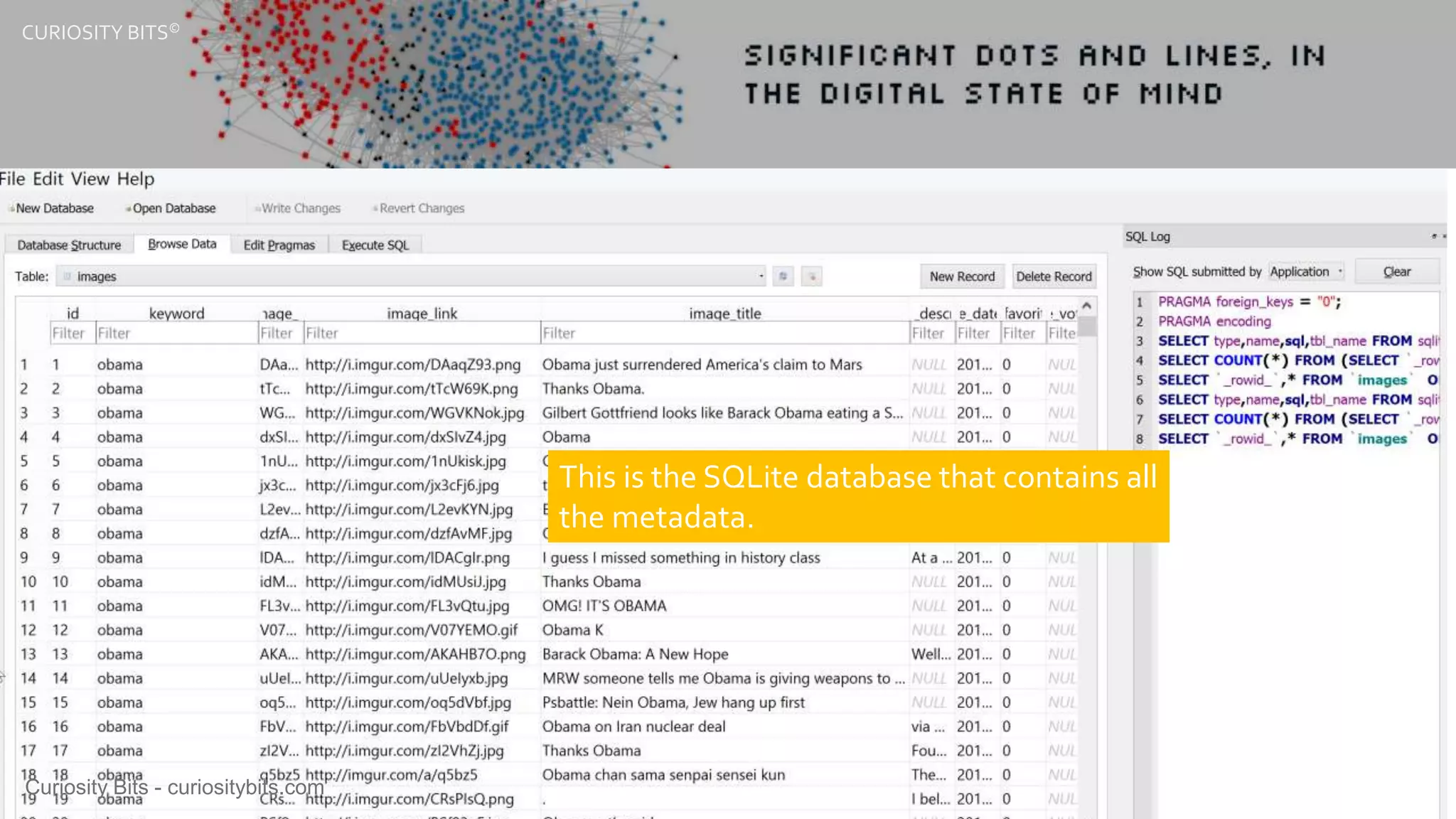Select the title 'OMG! IT'S OBAMA'
1456x819 pixels.
604,606
